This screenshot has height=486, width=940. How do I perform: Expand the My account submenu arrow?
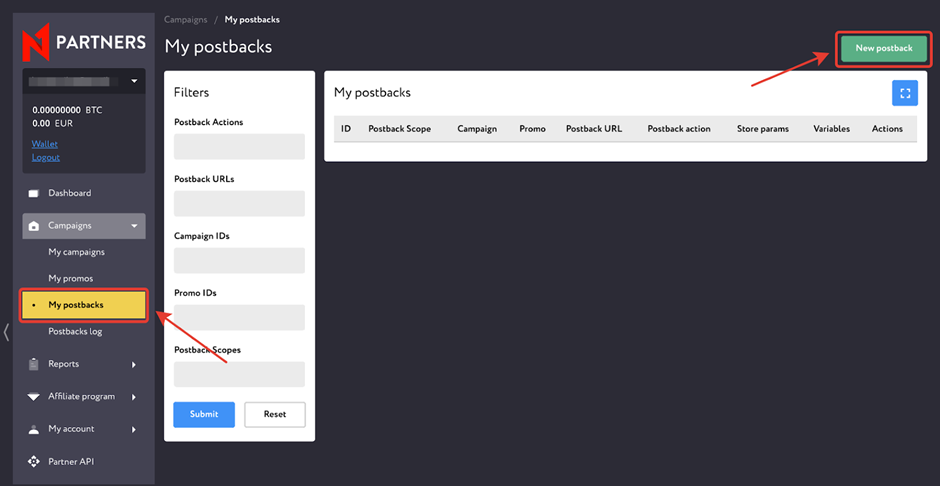tap(134, 430)
